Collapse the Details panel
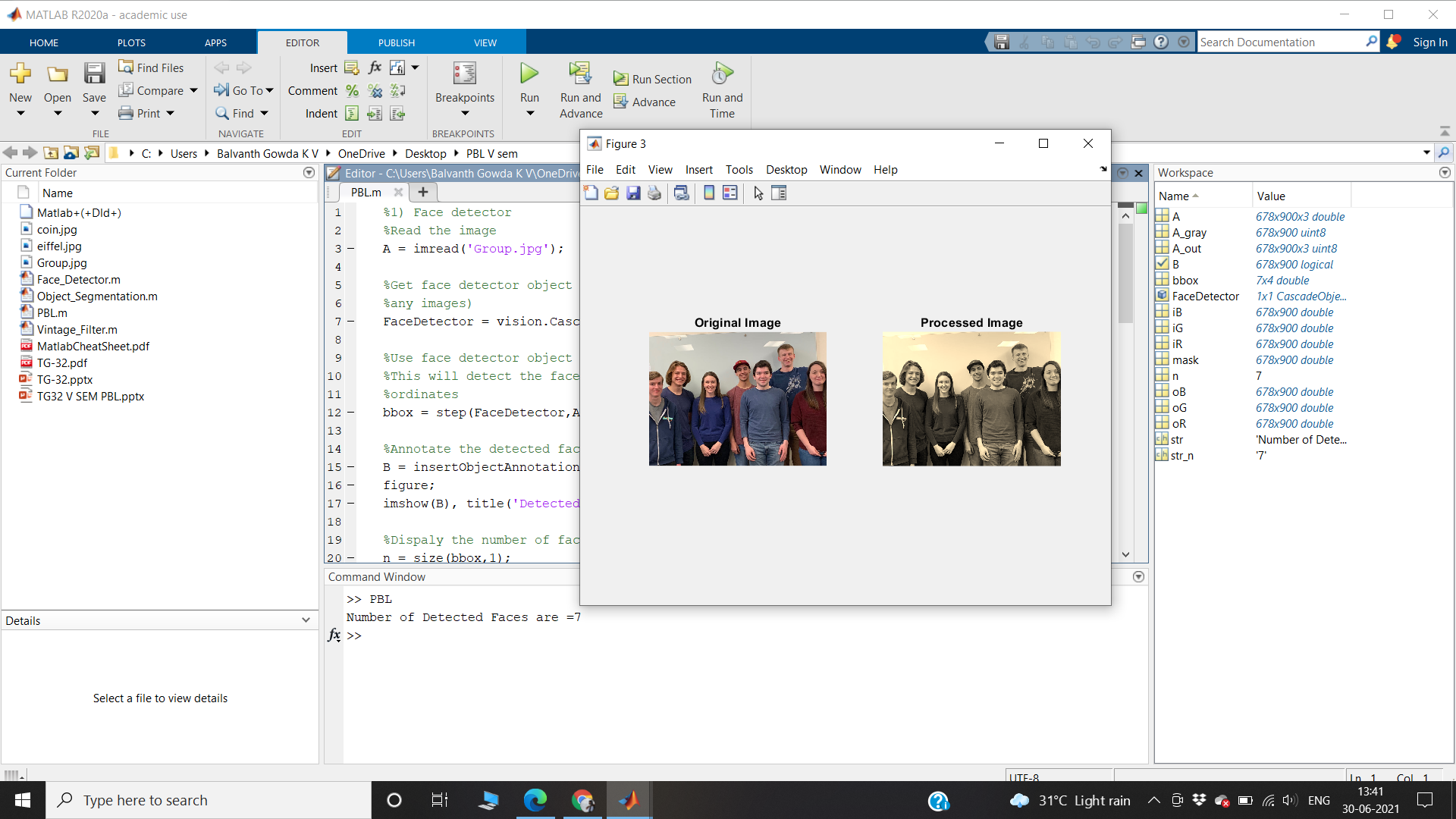This screenshot has height=819, width=1456. 306,620
